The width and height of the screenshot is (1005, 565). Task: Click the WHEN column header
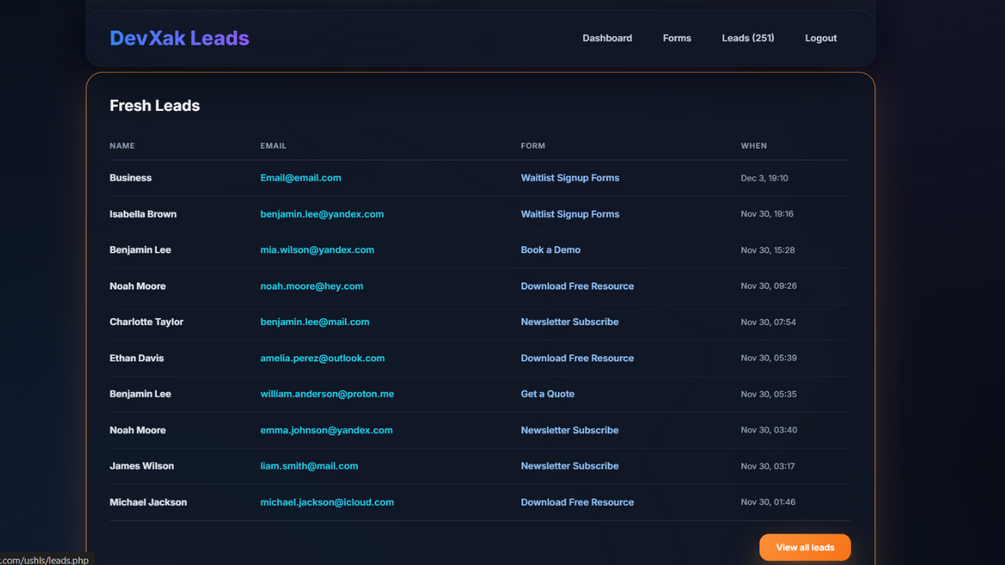point(754,146)
